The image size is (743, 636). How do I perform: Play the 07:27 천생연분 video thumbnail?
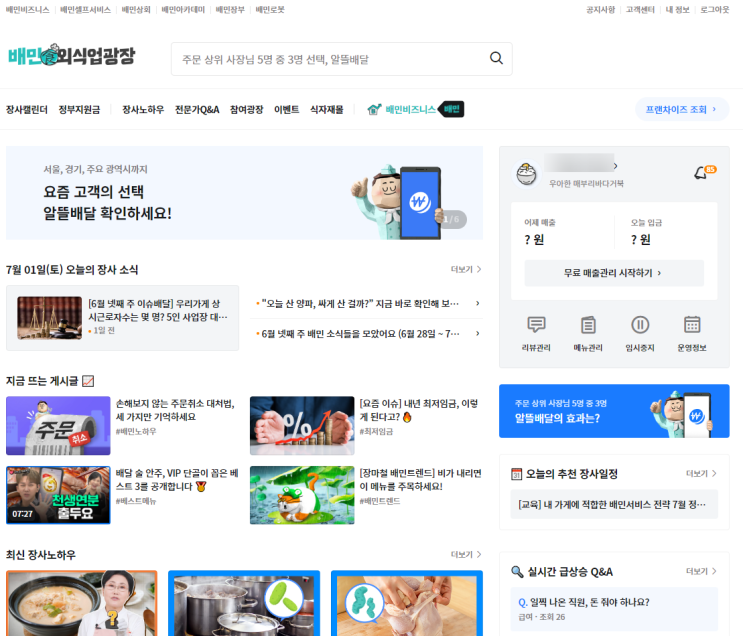[x=58, y=495]
